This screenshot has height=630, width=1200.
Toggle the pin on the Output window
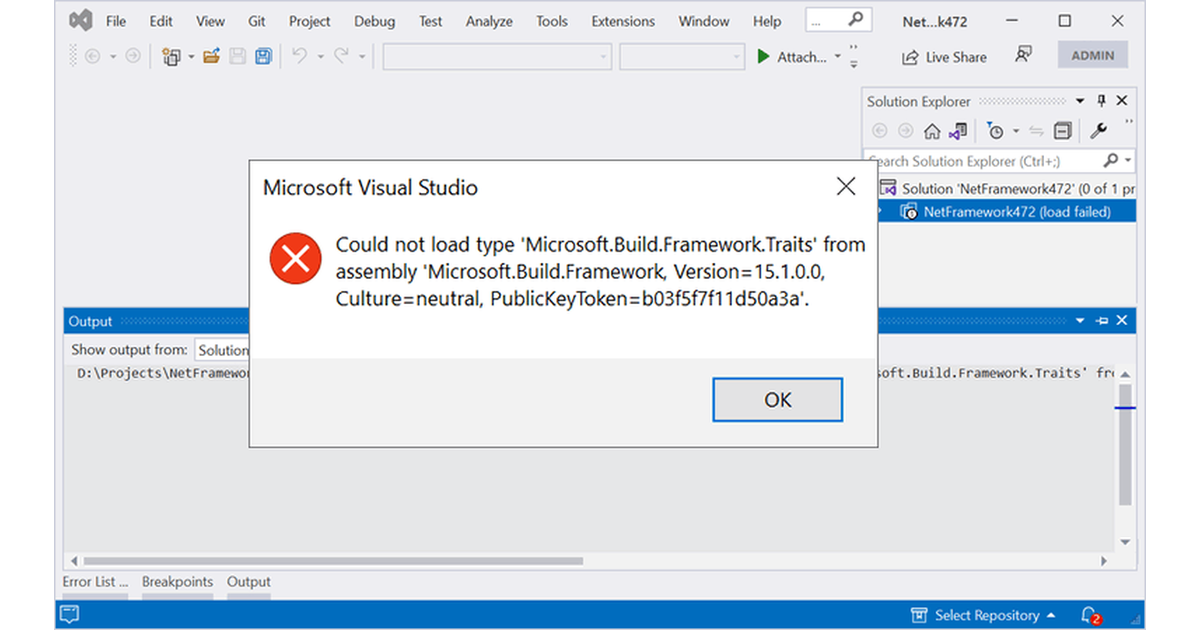coord(1101,320)
